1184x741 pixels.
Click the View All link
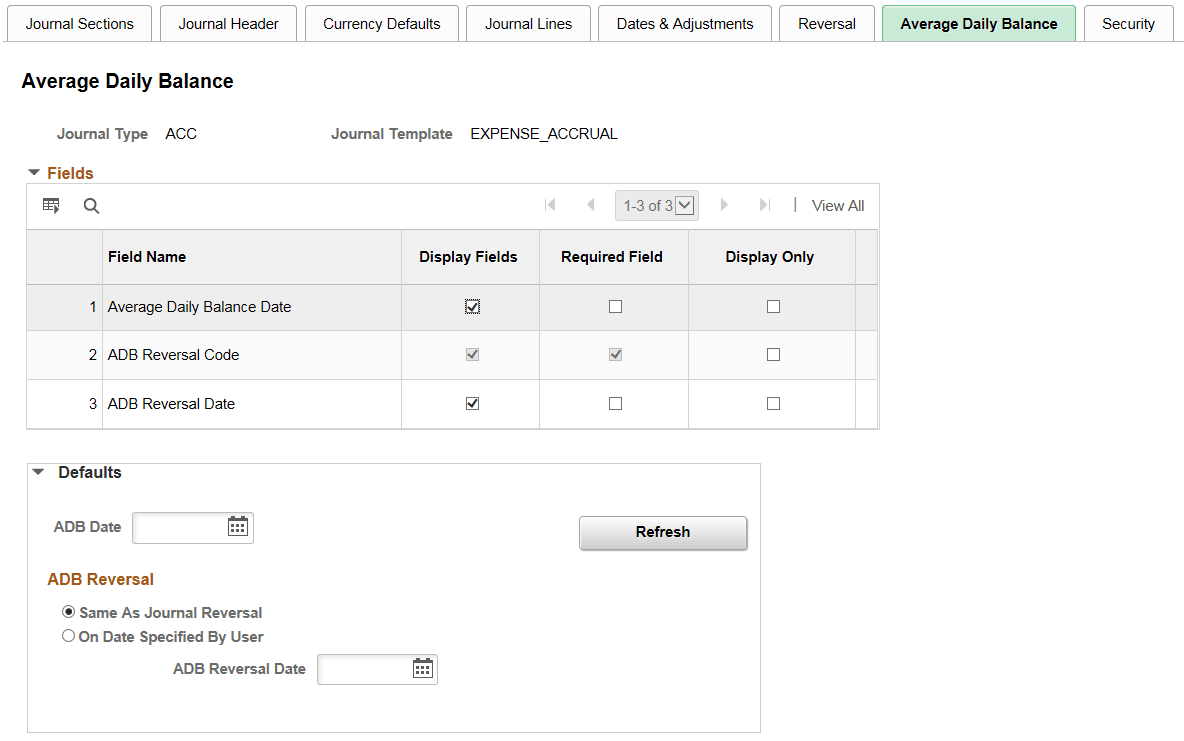pyautogui.click(x=837, y=206)
